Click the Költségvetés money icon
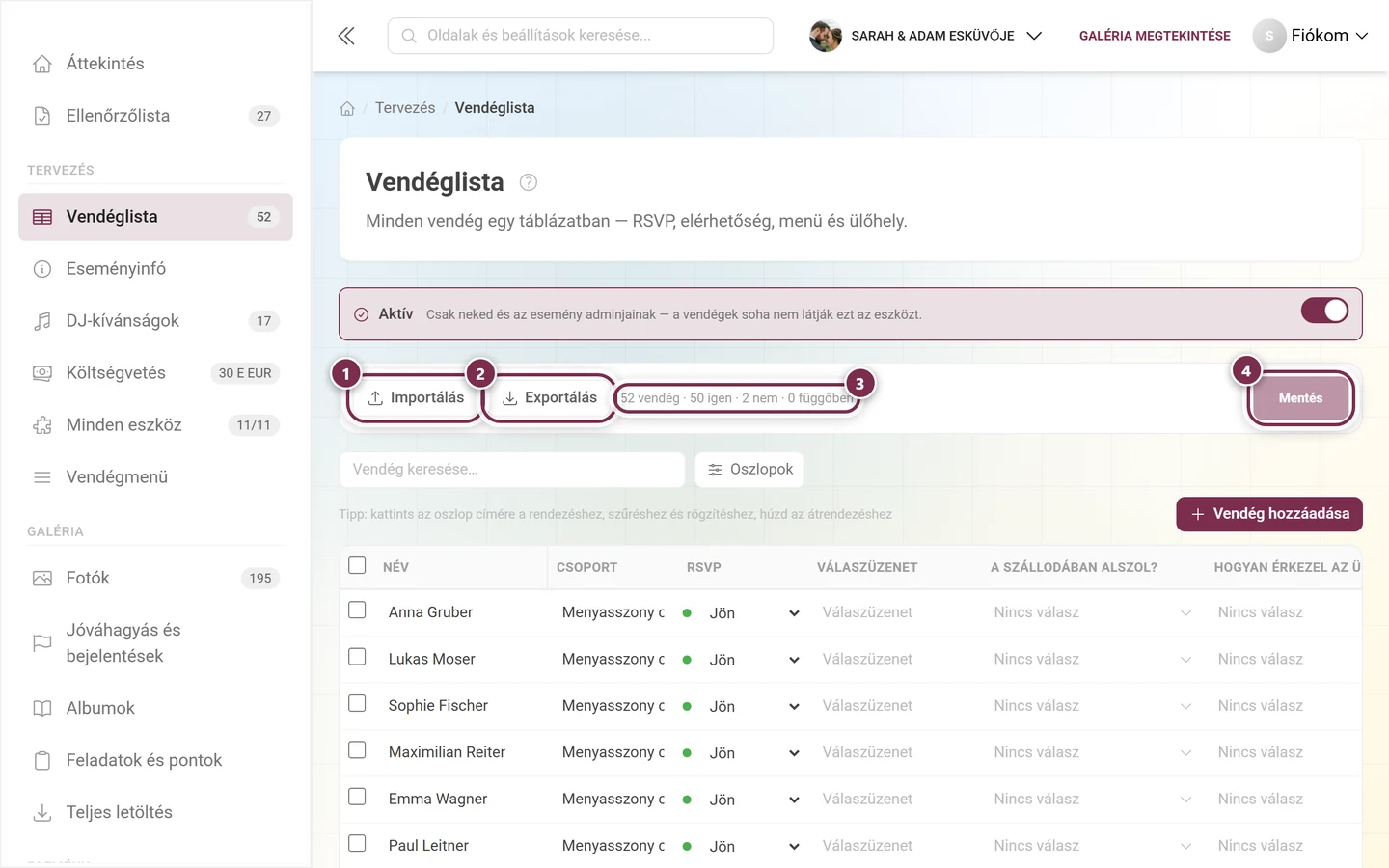 tap(42, 373)
